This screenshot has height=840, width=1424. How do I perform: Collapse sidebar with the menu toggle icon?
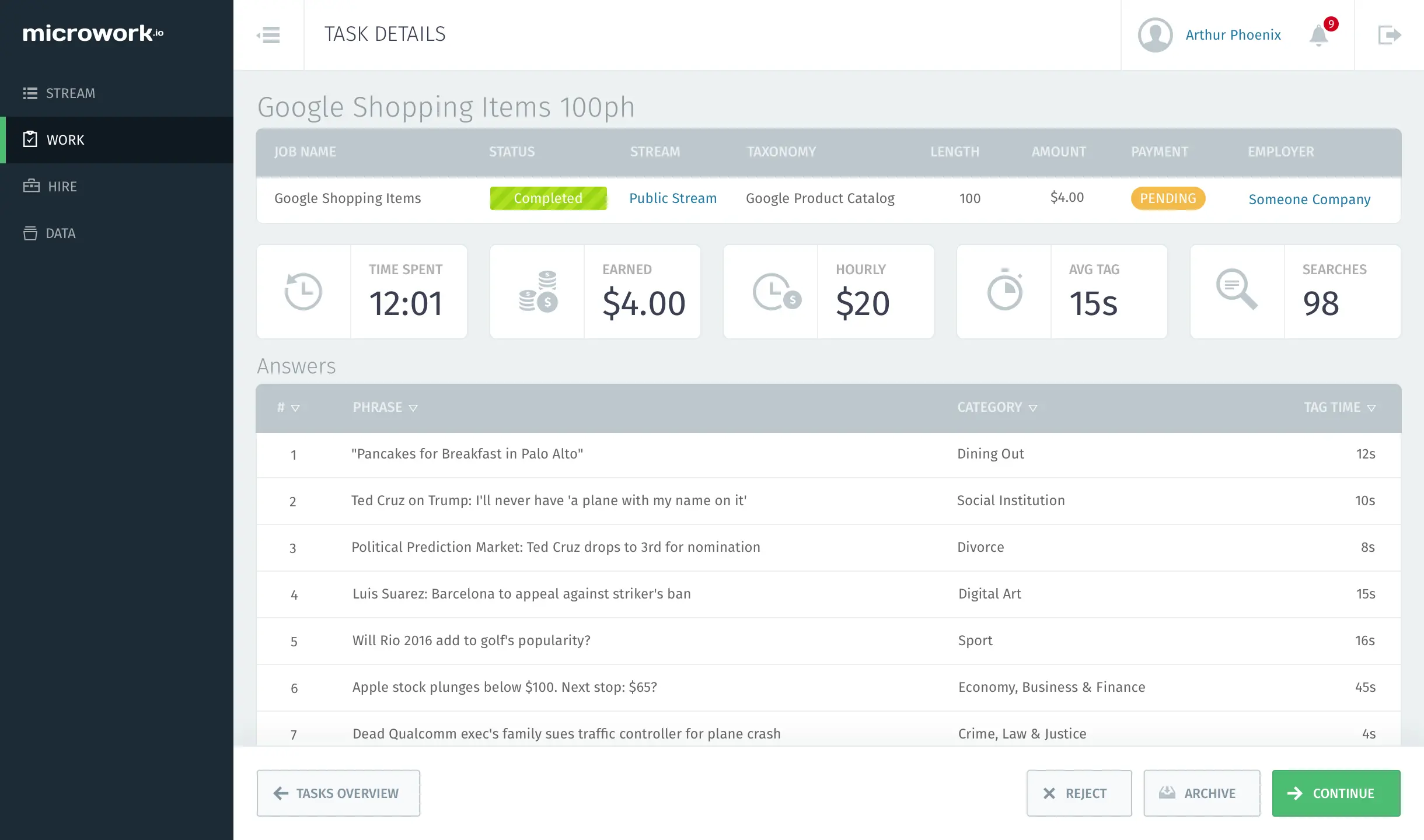pos(268,35)
